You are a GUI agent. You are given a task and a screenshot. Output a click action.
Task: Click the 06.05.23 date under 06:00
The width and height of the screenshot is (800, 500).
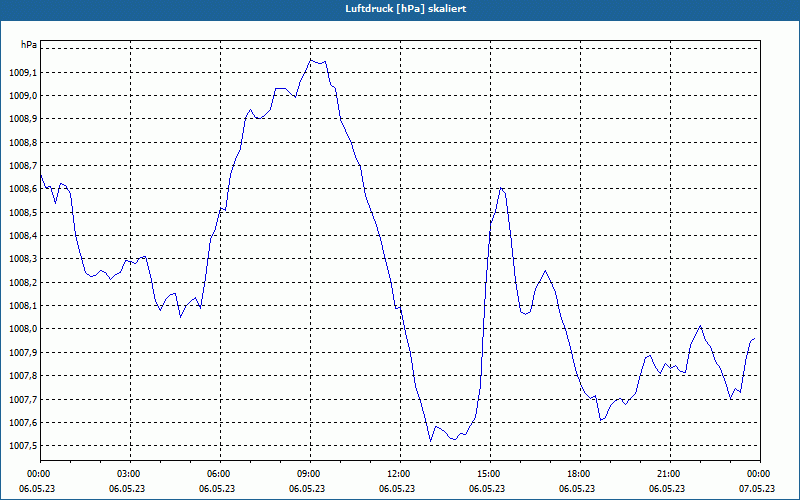click(x=217, y=489)
